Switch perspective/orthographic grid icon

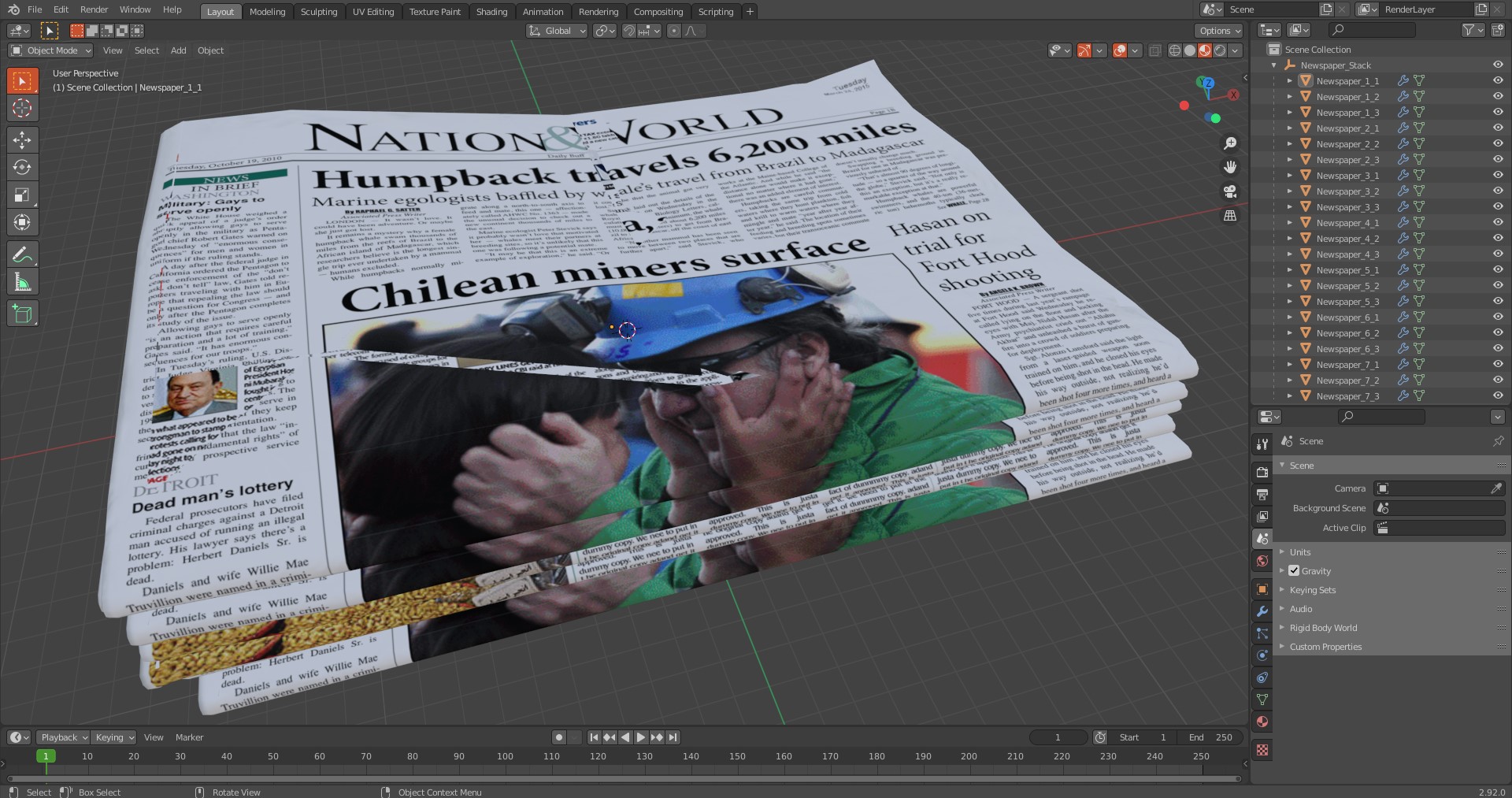[x=1230, y=216]
